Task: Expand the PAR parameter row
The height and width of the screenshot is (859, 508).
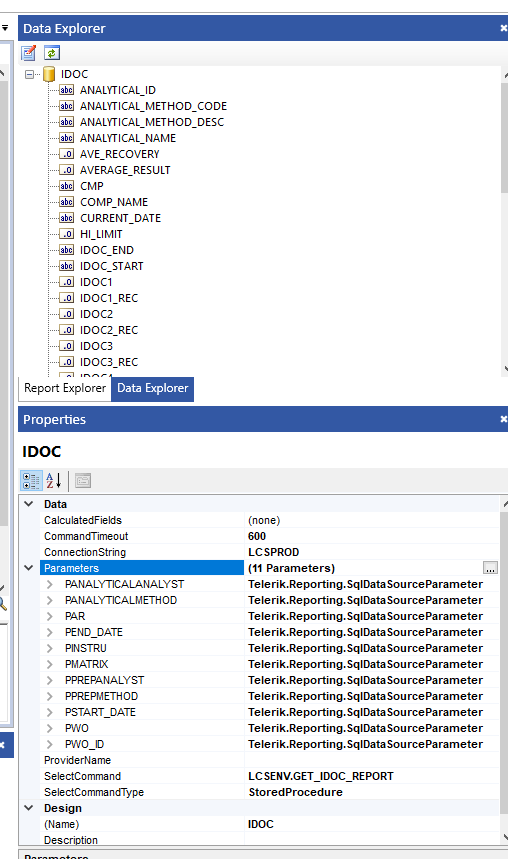Action: coord(50,616)
